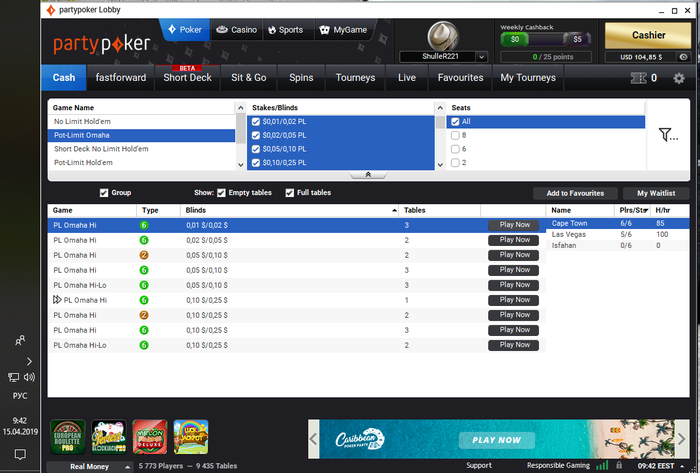The height and width of the screenshot is (473, 700).
Task: Toggle the Group checkbox
Action: tap(104, 193)
